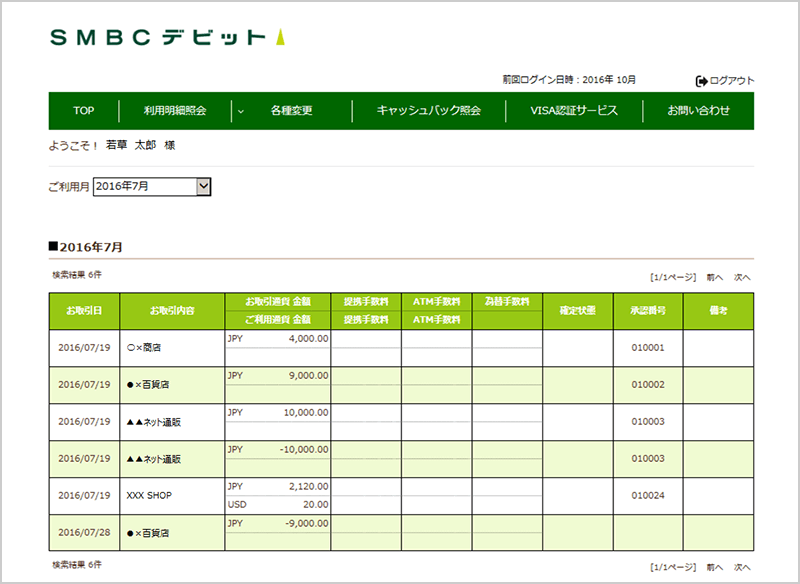Select 各種変更 in the navigation bar
The image size is (800, 584).
(291, 111)
